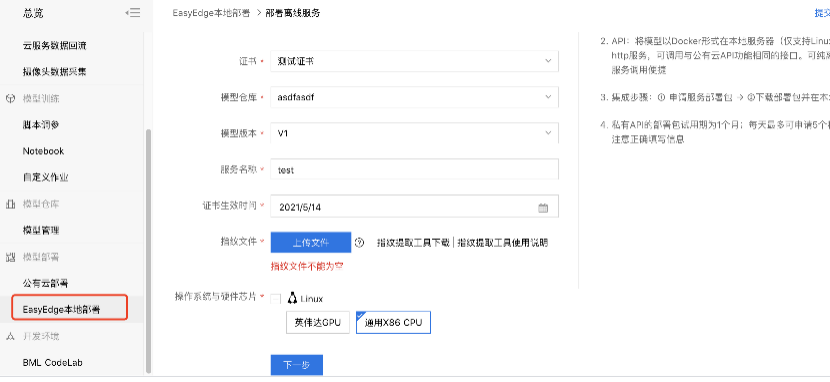Click the date field showing 2021/5/14

414,207
